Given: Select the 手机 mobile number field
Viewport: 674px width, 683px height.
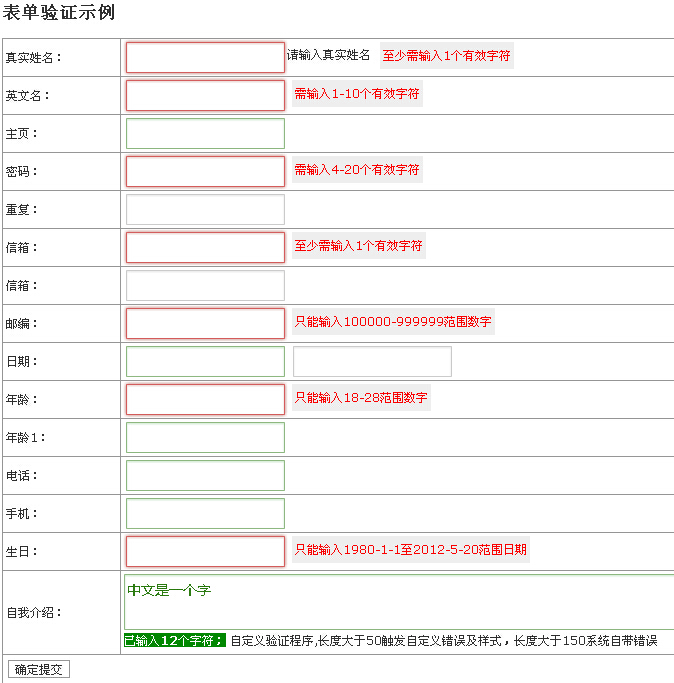Looking at the screenshot, I should [x=205, y=513].
